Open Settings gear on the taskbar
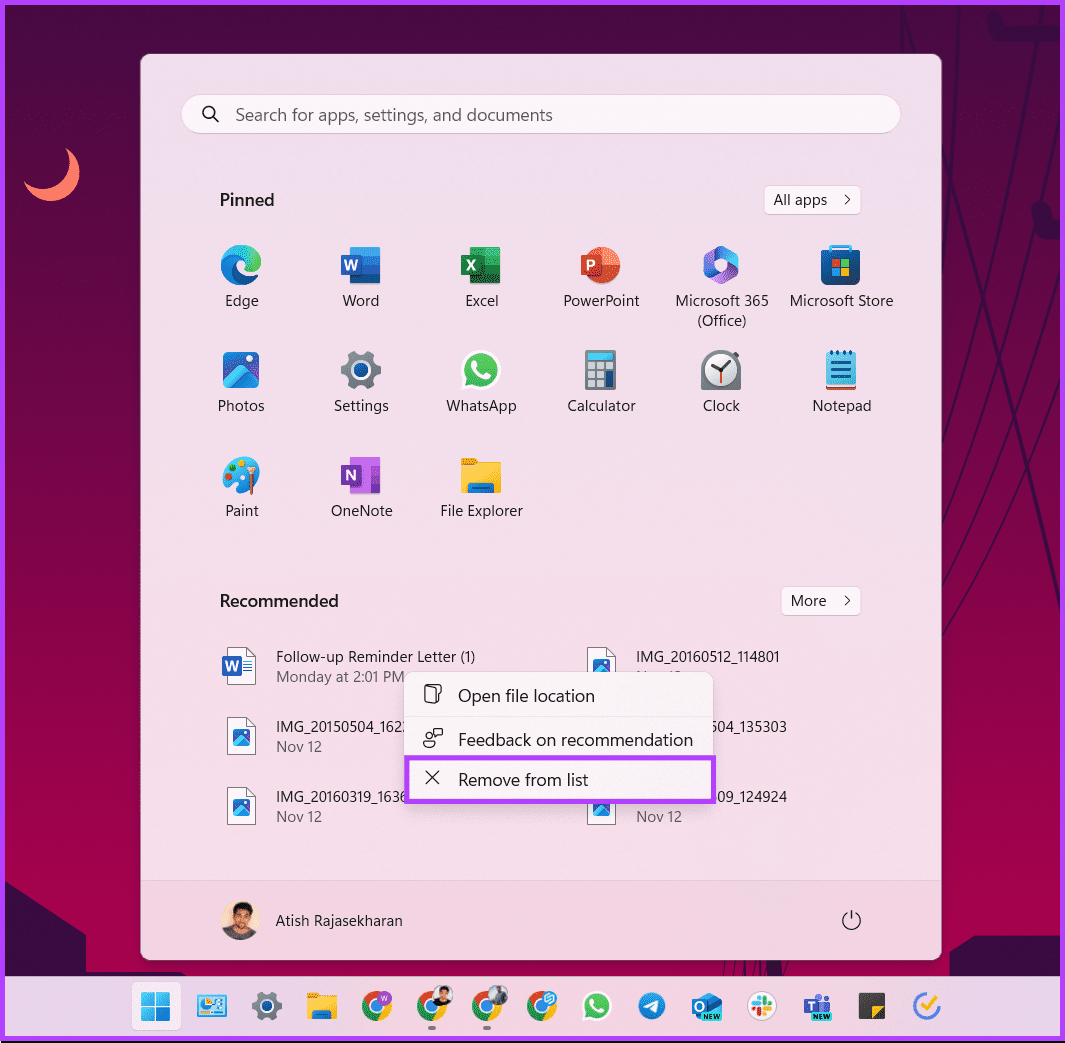The image size is (1065, 1043). pos(267,1006)
